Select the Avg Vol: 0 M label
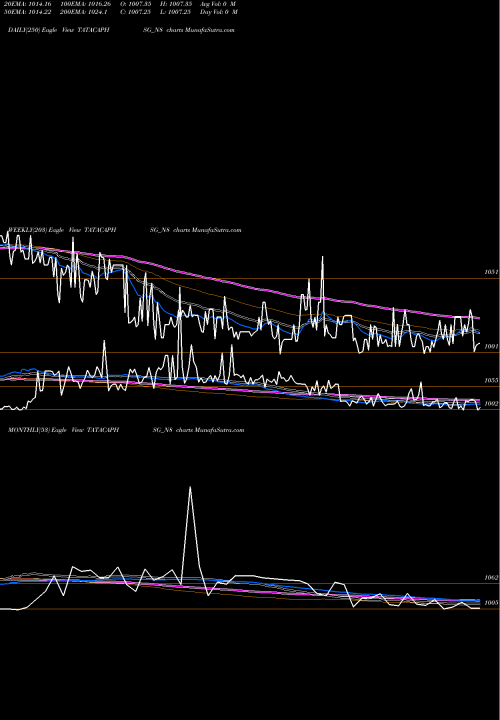 click(218, 4)
